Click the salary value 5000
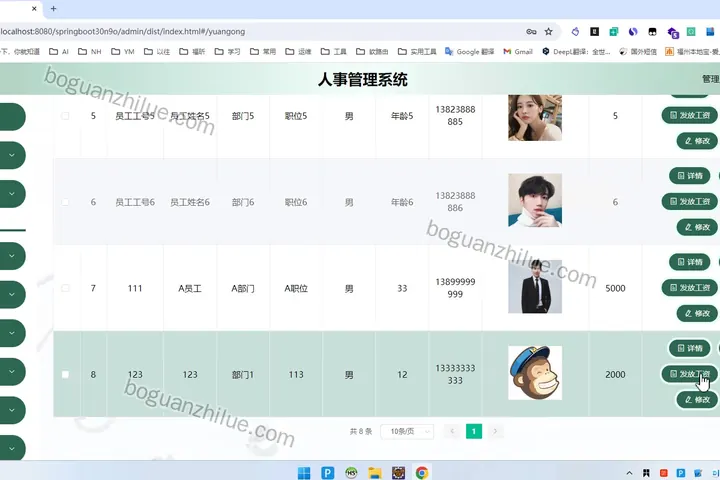Image resolution: width=720 pixels, height=480 pixels. coord(615,288)
